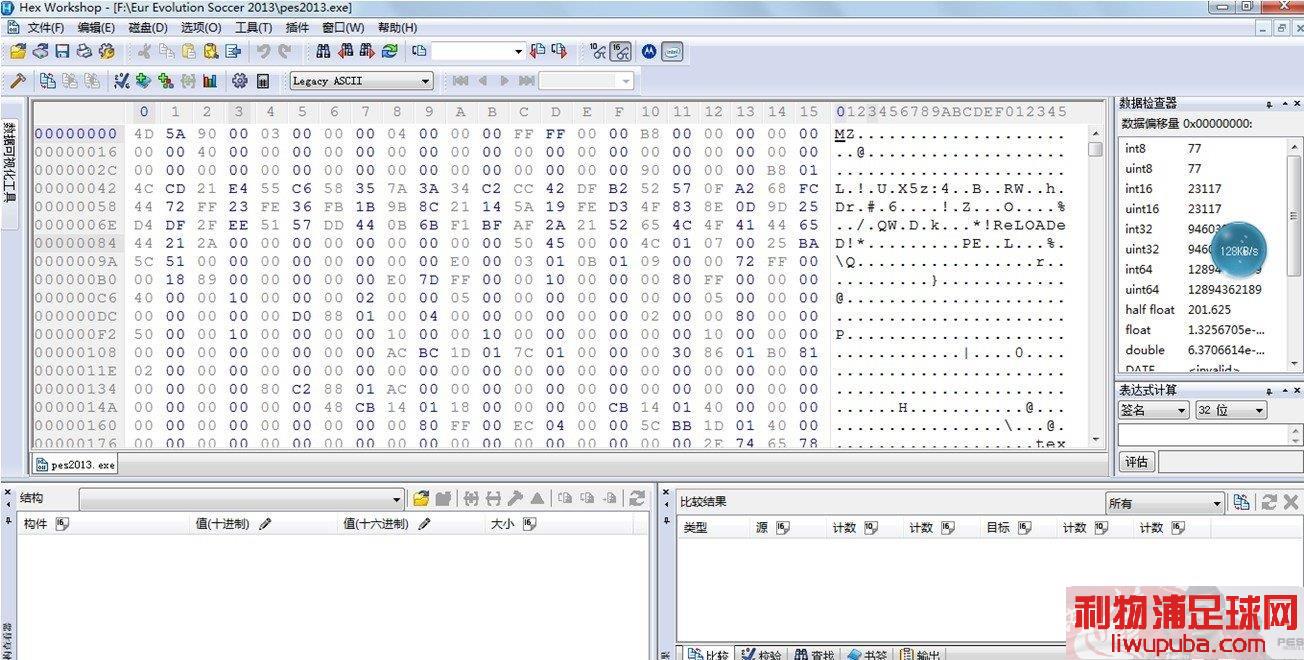This screenshot has width=1304, height=660.
Task: Open the 编辑(E) menu
Action: click(96, 27)
